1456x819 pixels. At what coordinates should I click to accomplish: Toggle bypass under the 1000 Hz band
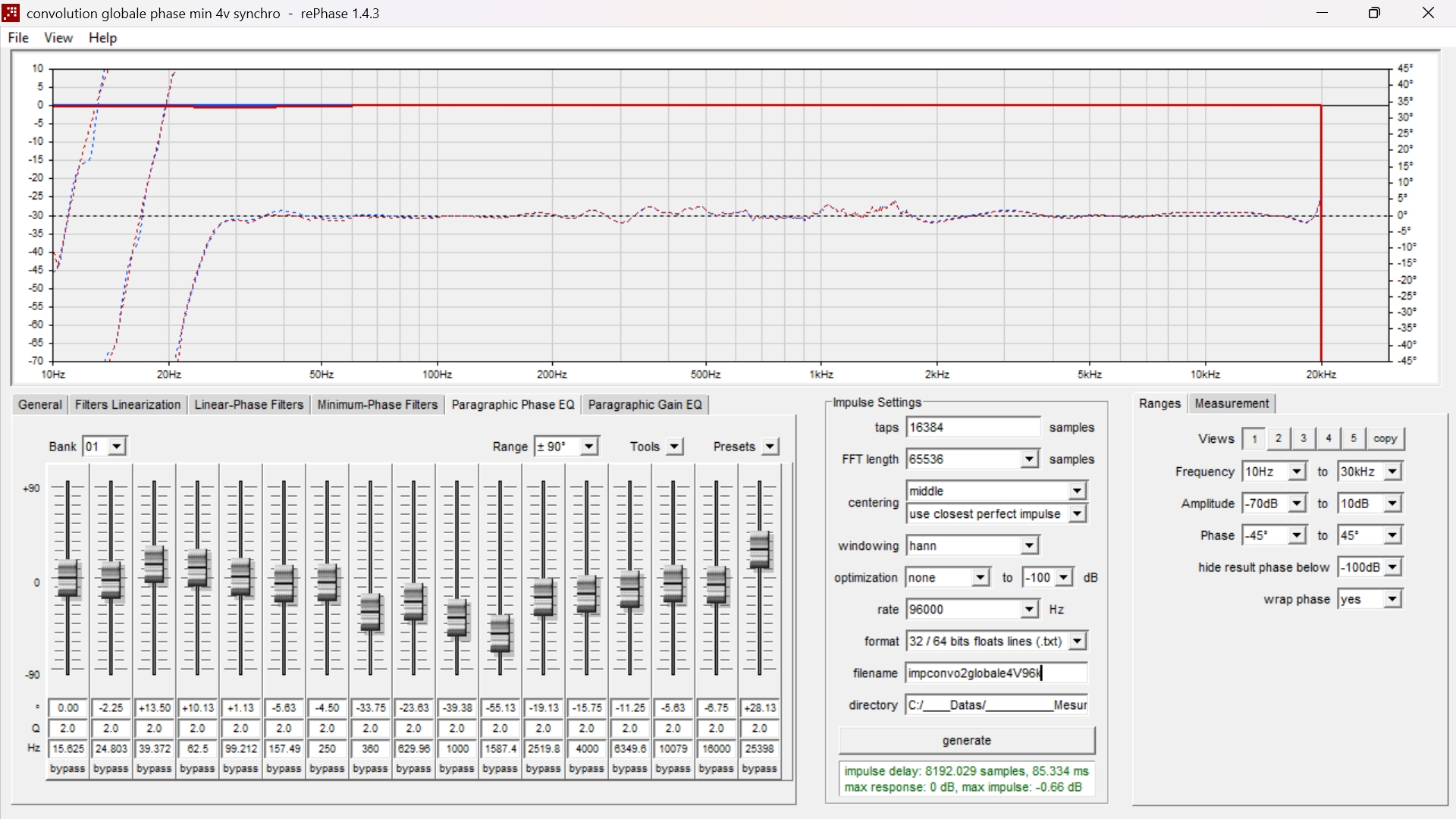click(x=457, y=769)
